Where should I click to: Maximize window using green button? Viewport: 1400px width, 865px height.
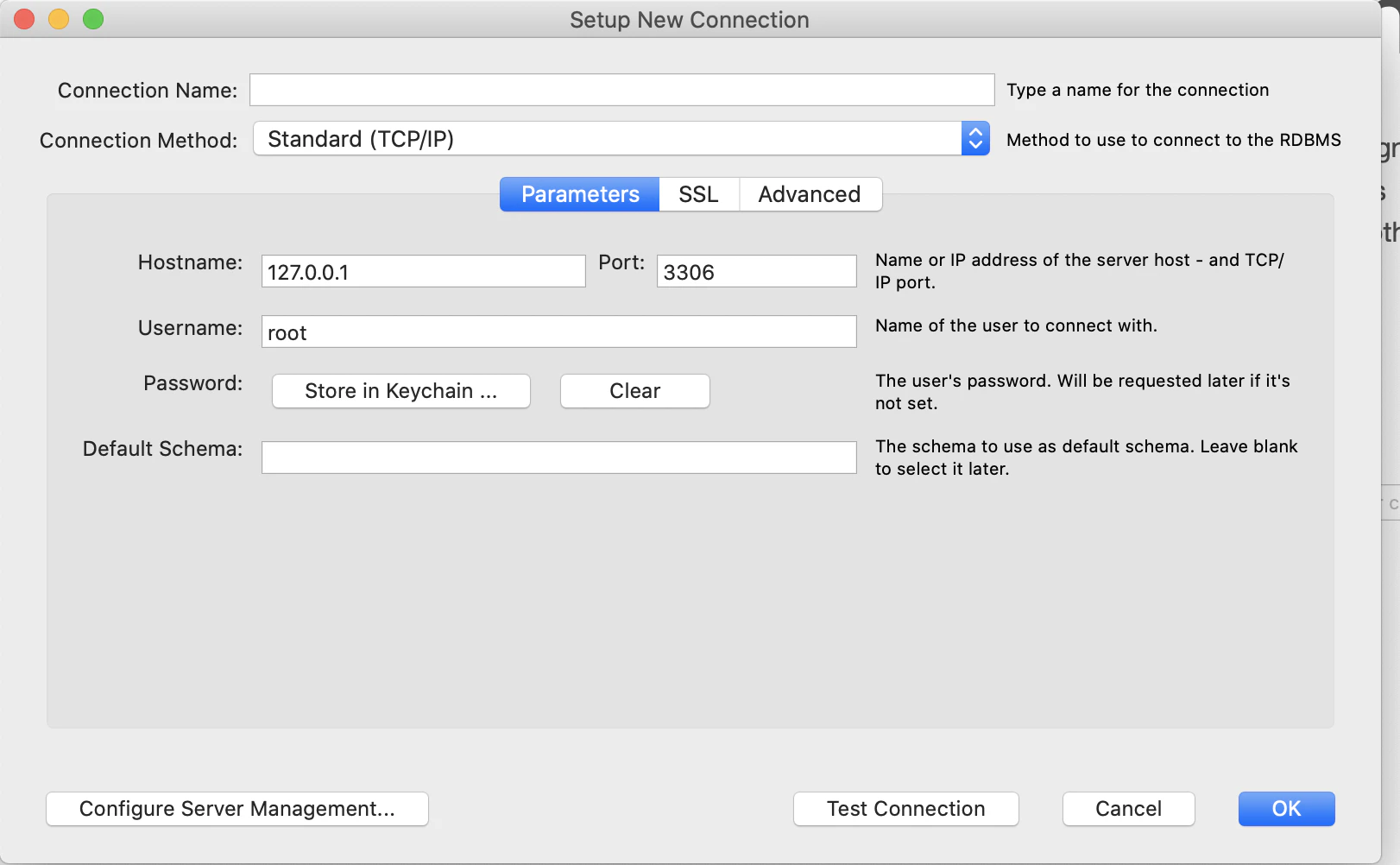pos(93,19)
